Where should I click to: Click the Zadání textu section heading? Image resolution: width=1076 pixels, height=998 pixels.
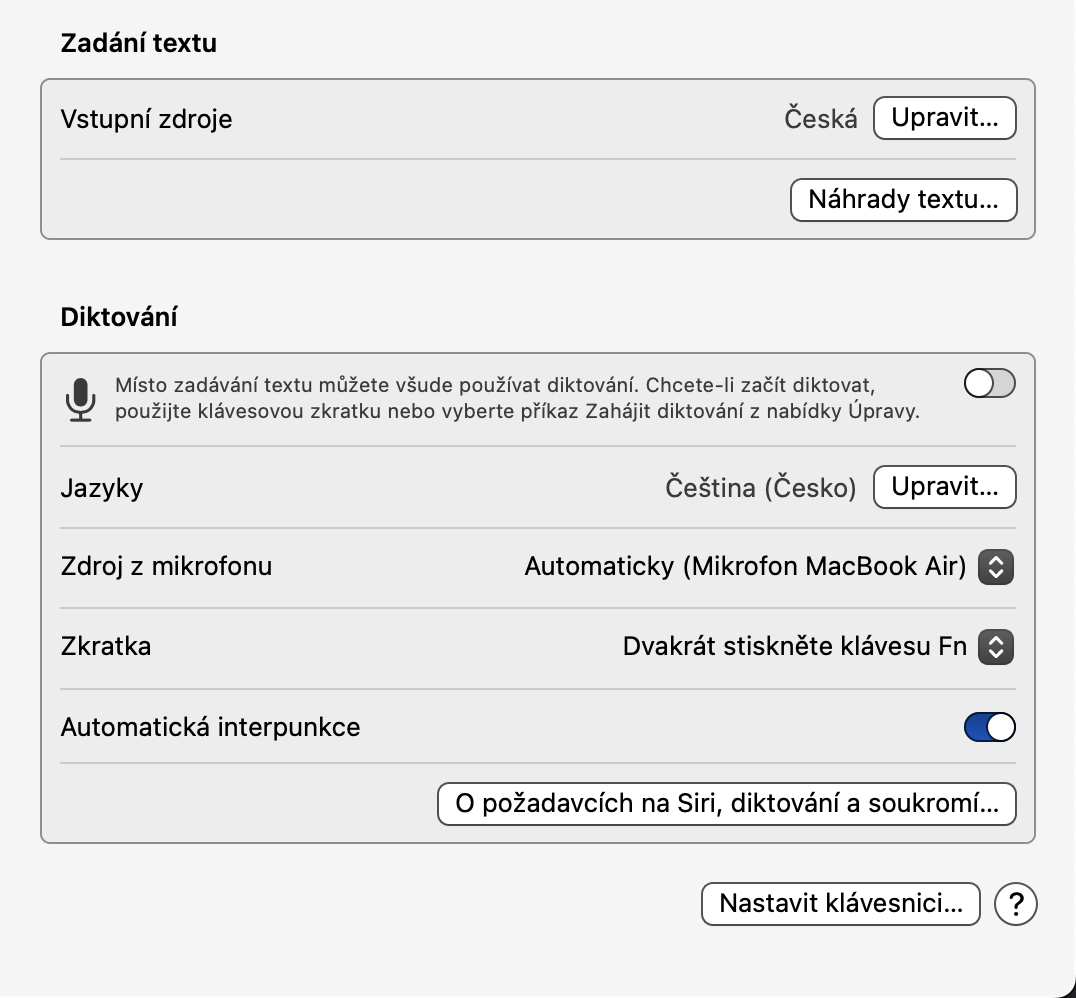click(x=138, y=43)
